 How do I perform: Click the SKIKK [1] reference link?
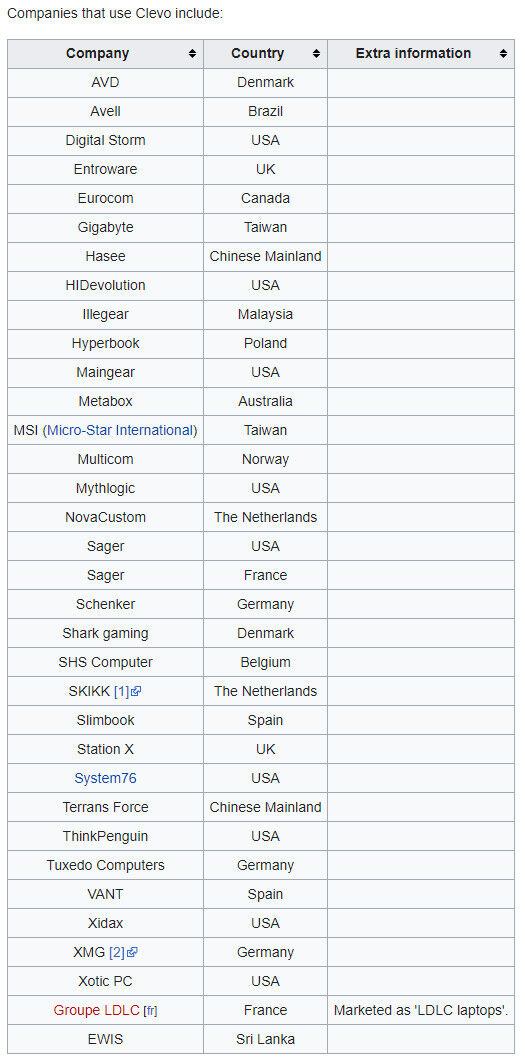(121, 691)
